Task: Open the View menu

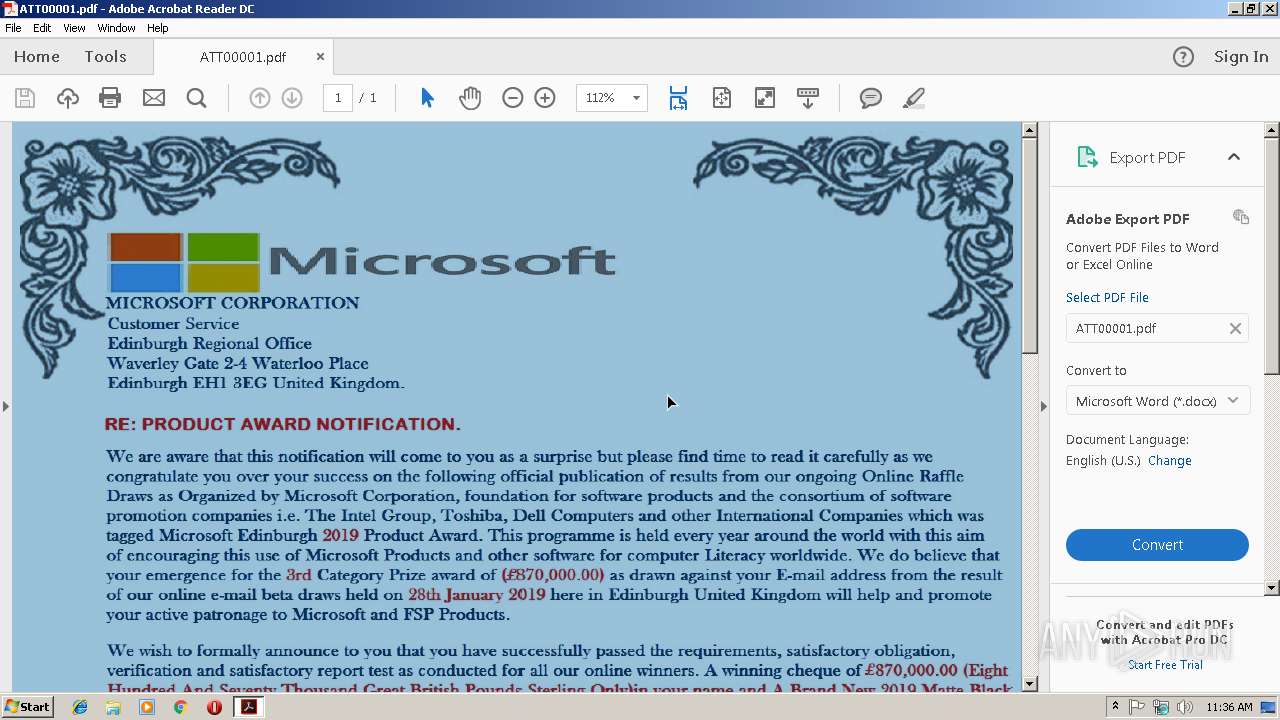Action: 74,28
